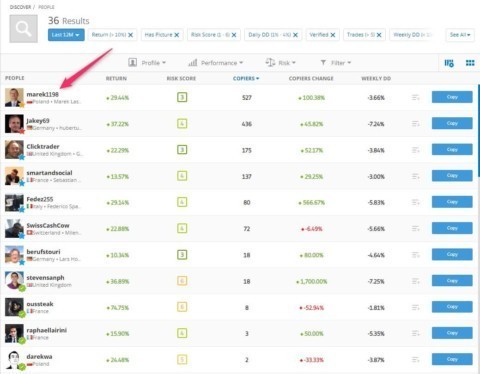Sort by Risk Score column header
Screen dimensions: 480x374
click(x=181, y=79)
